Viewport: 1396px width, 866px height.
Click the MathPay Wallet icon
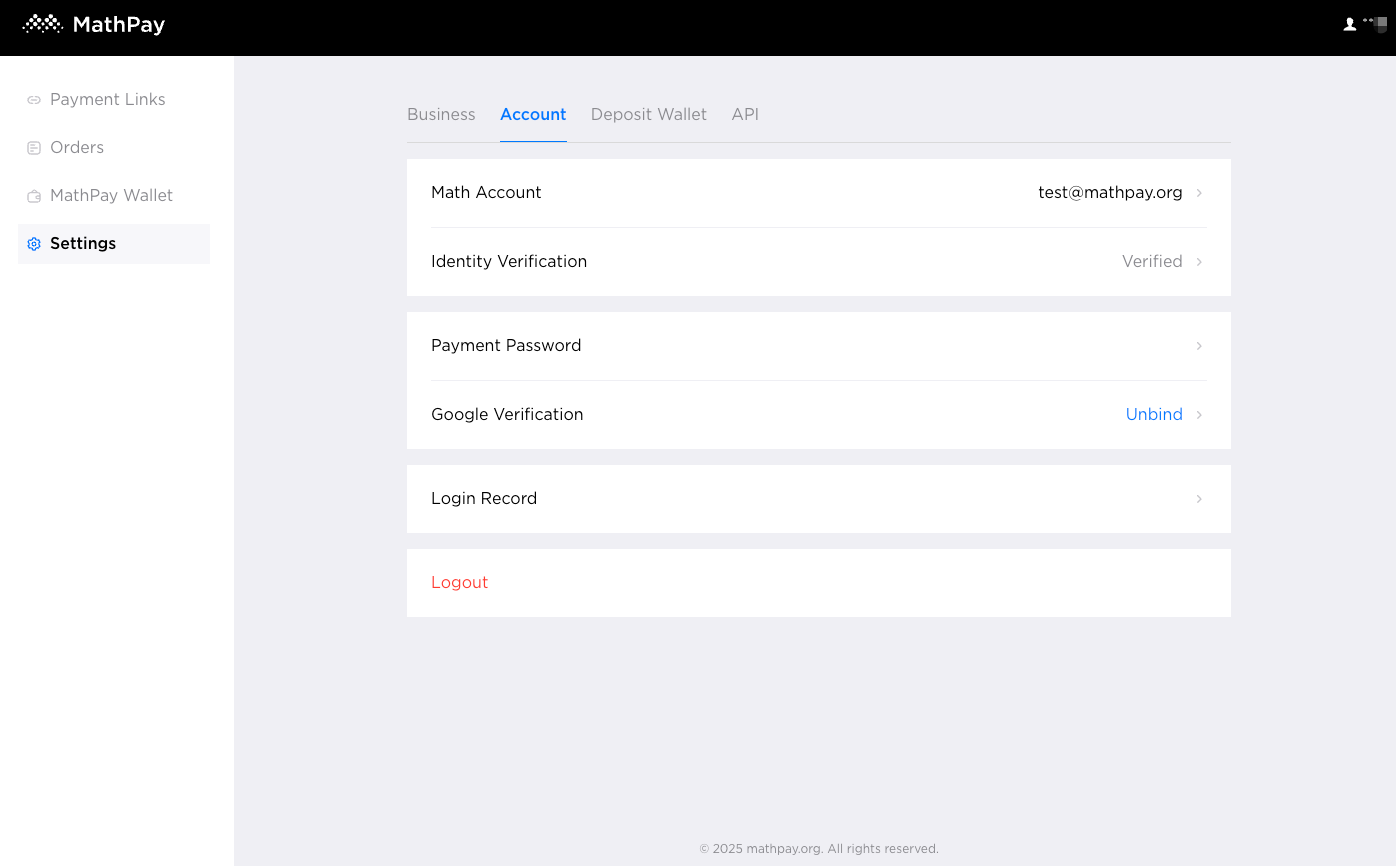tap(34, 196)
